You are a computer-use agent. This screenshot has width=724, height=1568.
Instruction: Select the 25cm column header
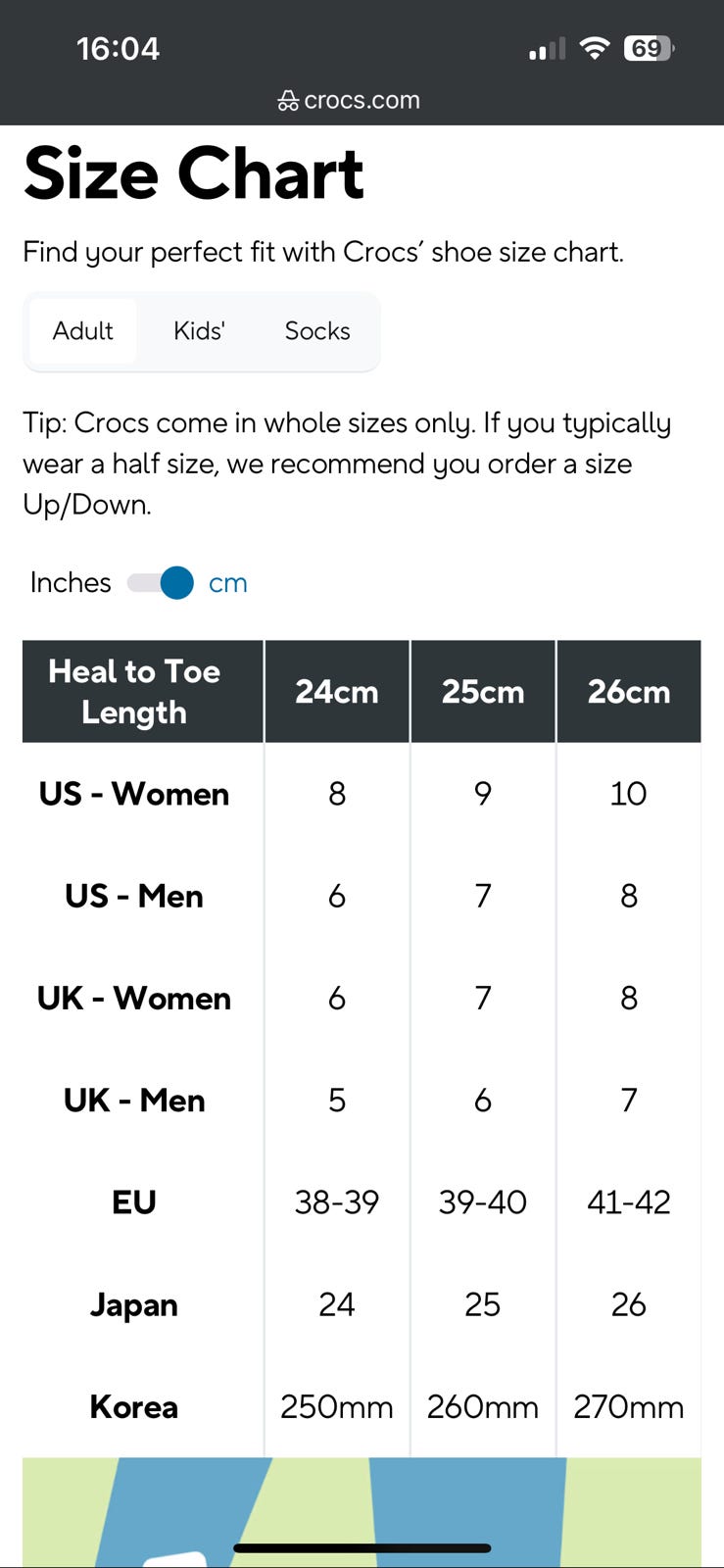pos(483,692)
